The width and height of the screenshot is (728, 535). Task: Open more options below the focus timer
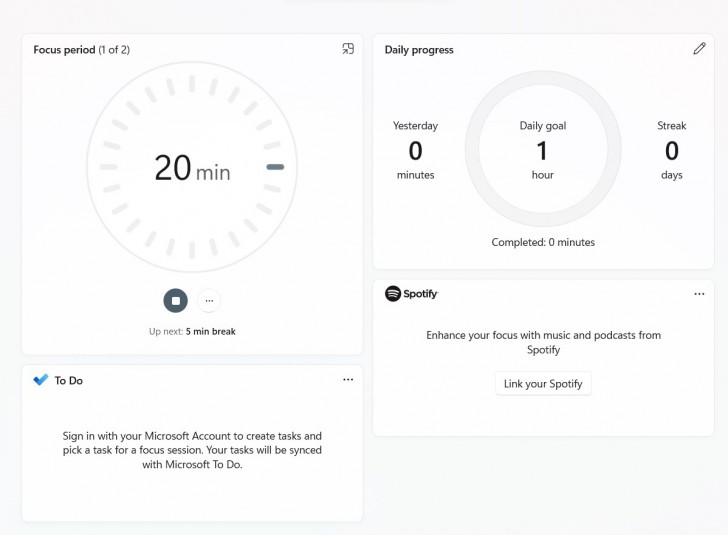208,300
